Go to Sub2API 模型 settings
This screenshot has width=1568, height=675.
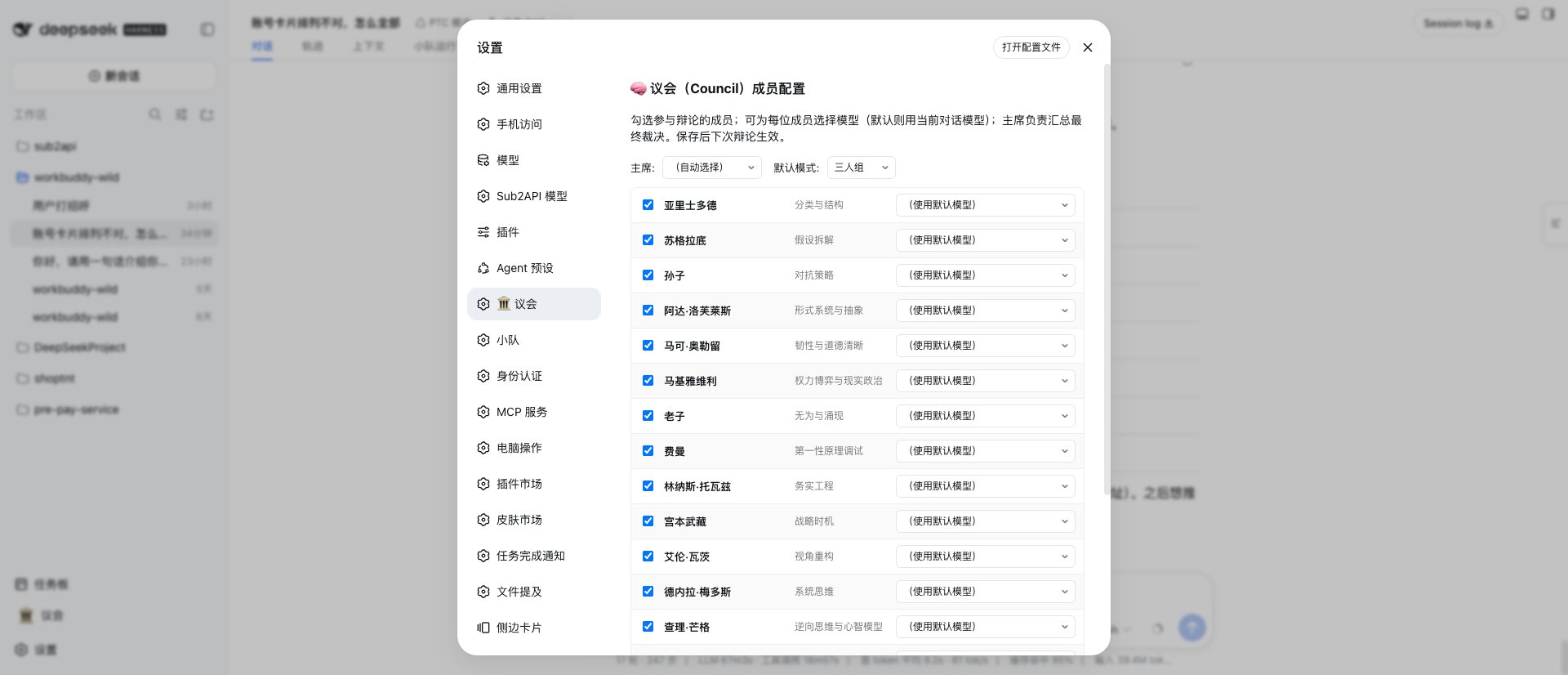click(x=534, y=196)
